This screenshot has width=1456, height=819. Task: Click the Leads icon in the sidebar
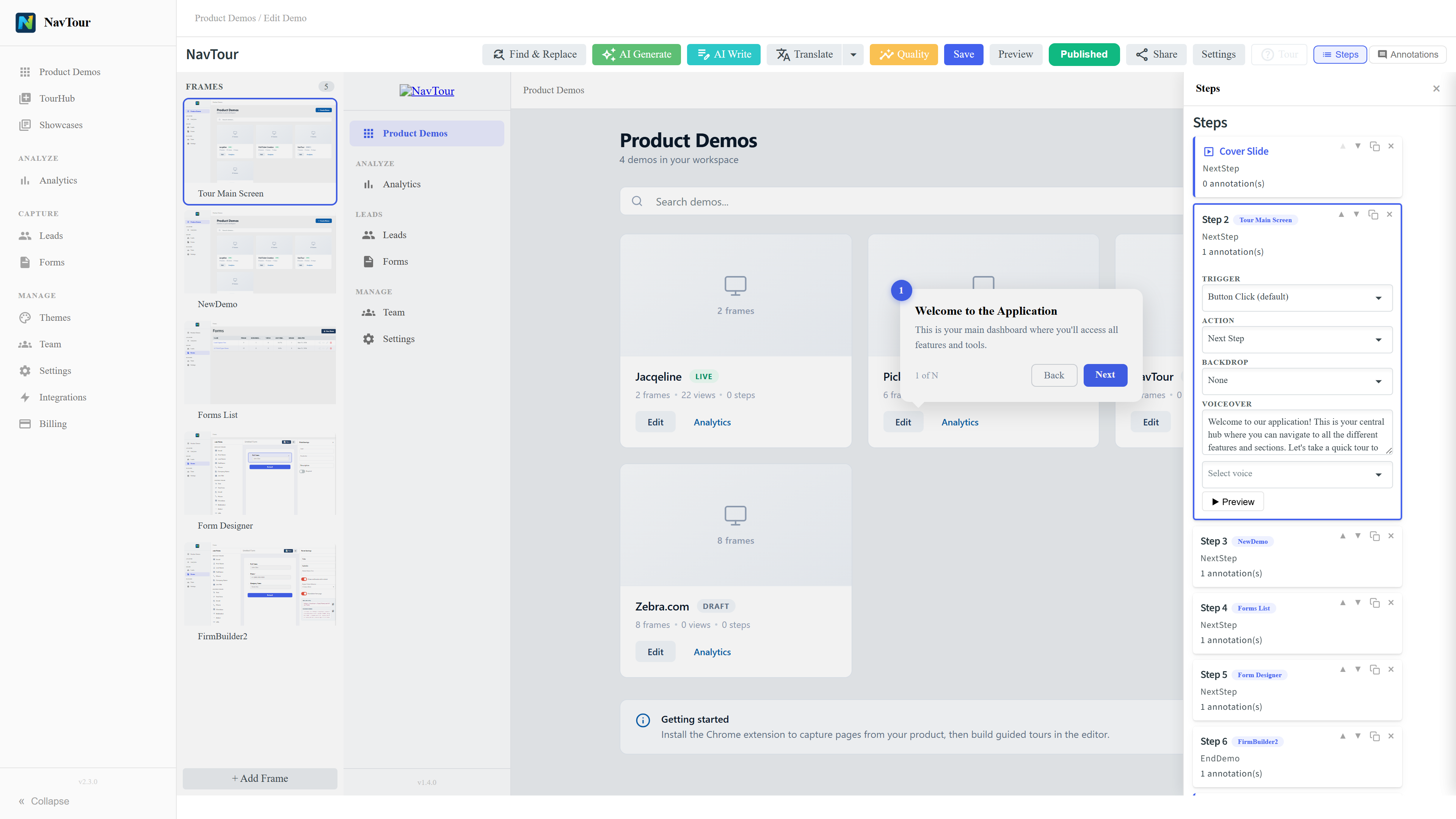25,236
